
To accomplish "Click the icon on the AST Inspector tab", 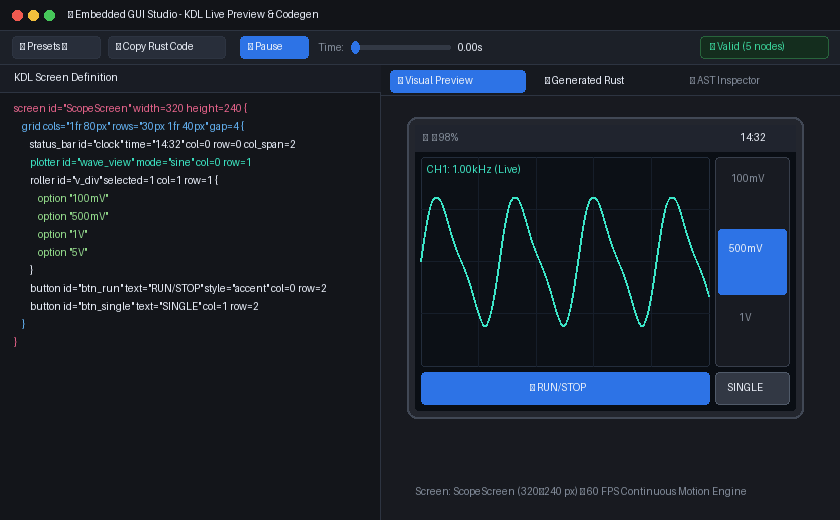I will click(x=692, y=81).
